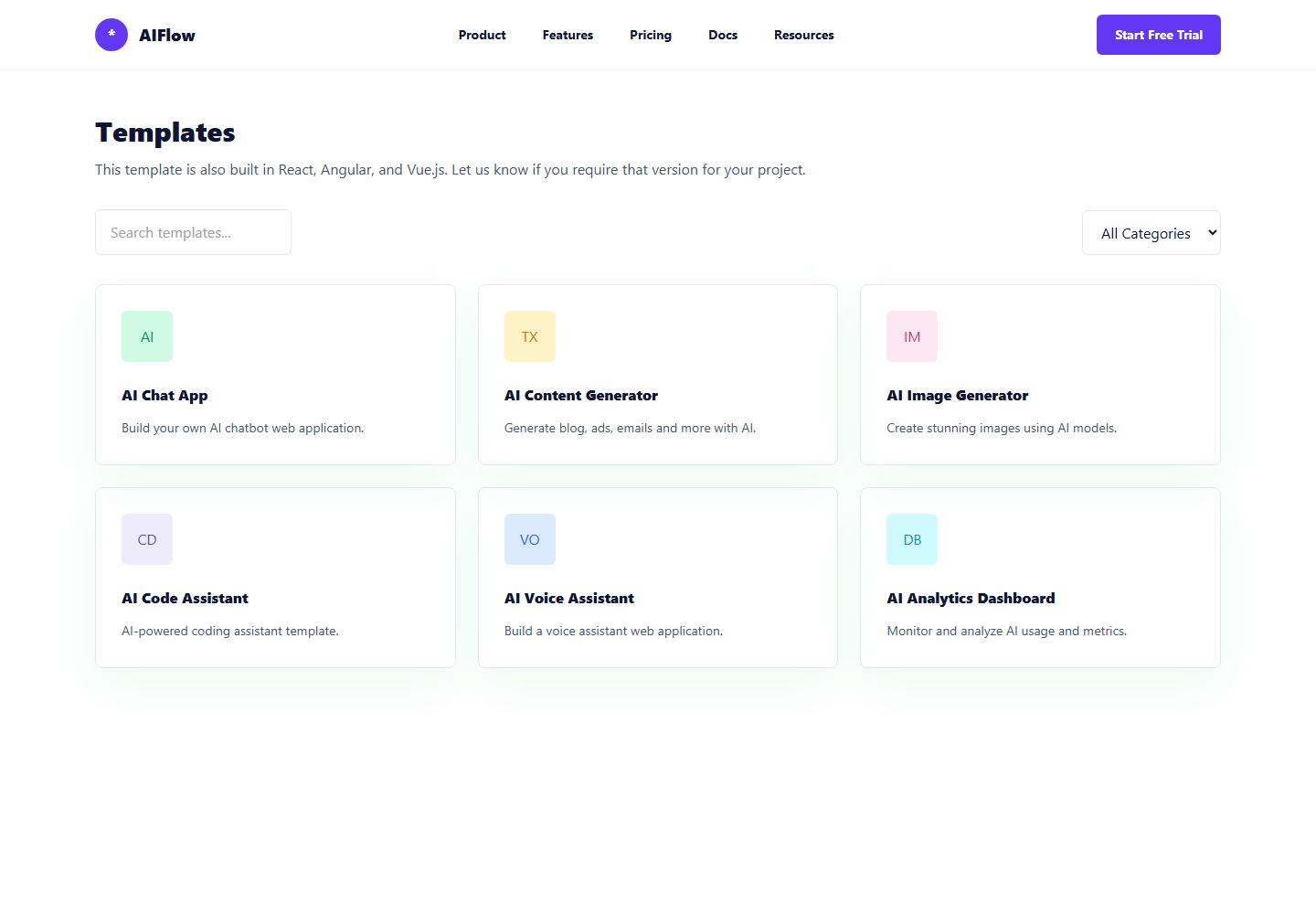Open the Product menu
Viewport: 1316px width, 914px height.
[x=482, y=35]
